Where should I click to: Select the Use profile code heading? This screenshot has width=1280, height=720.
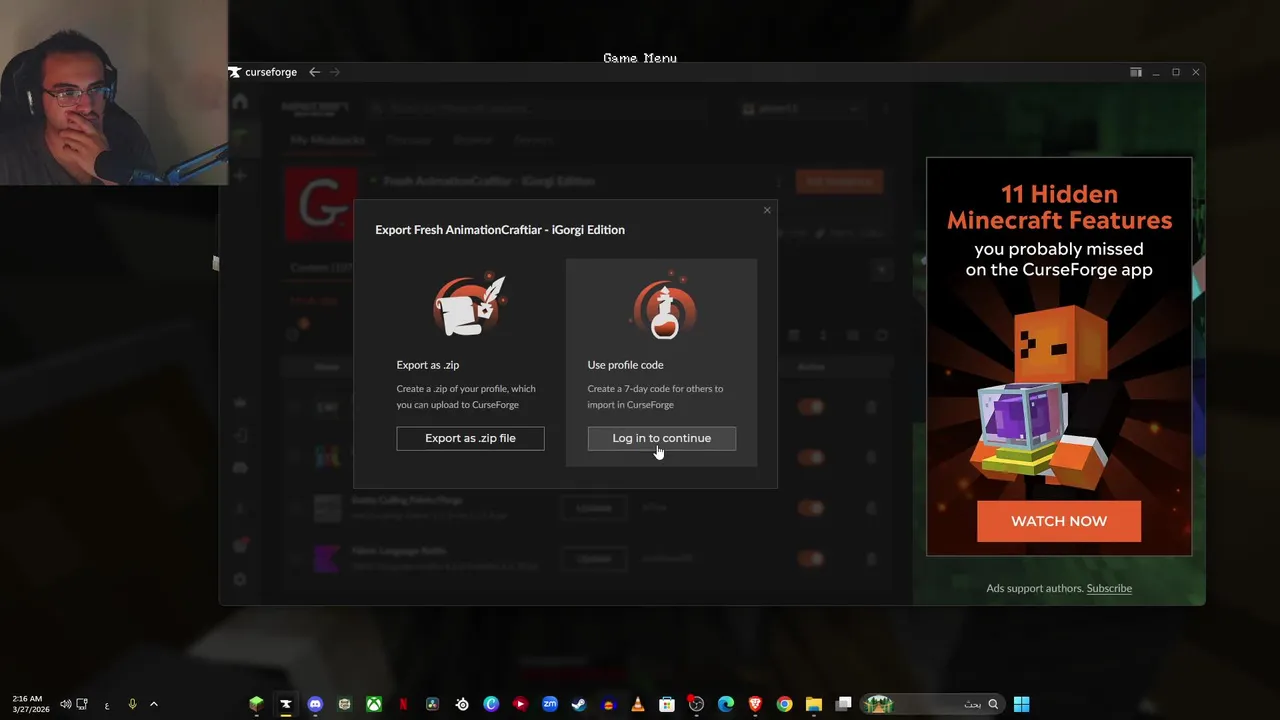tap(625, 365)
